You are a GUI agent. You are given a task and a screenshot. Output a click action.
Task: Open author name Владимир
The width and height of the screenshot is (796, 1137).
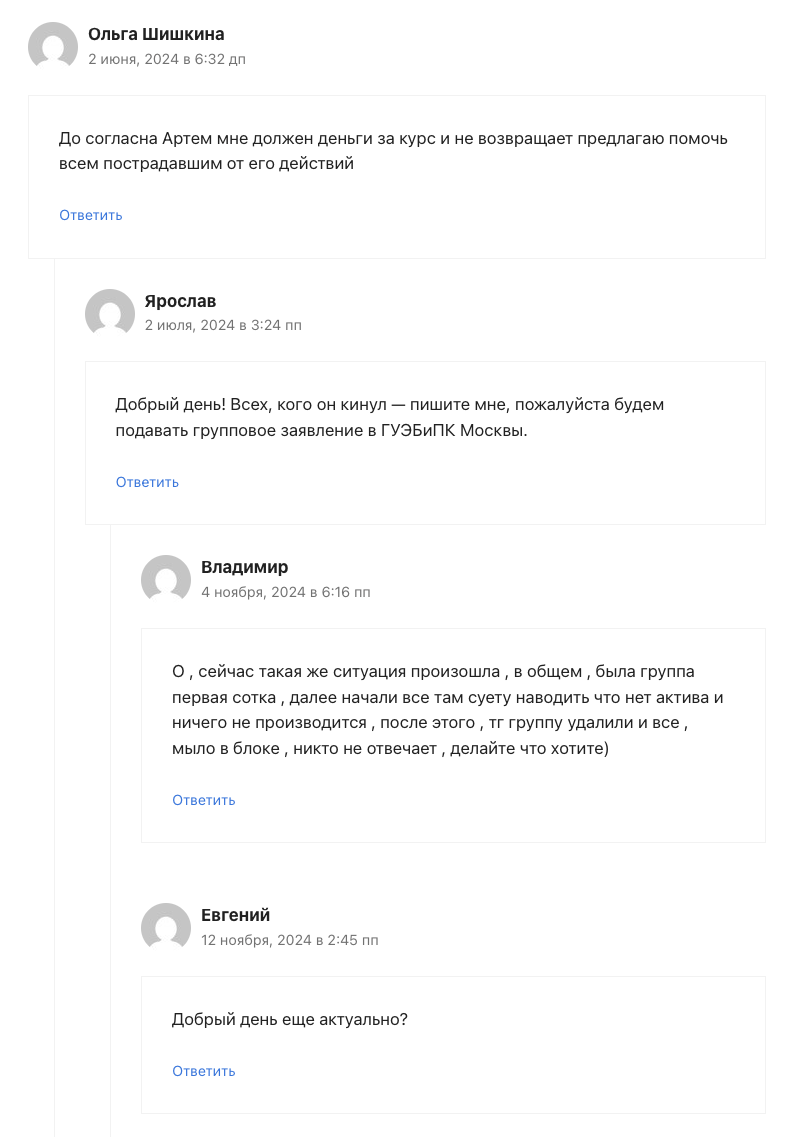(244, 567)
